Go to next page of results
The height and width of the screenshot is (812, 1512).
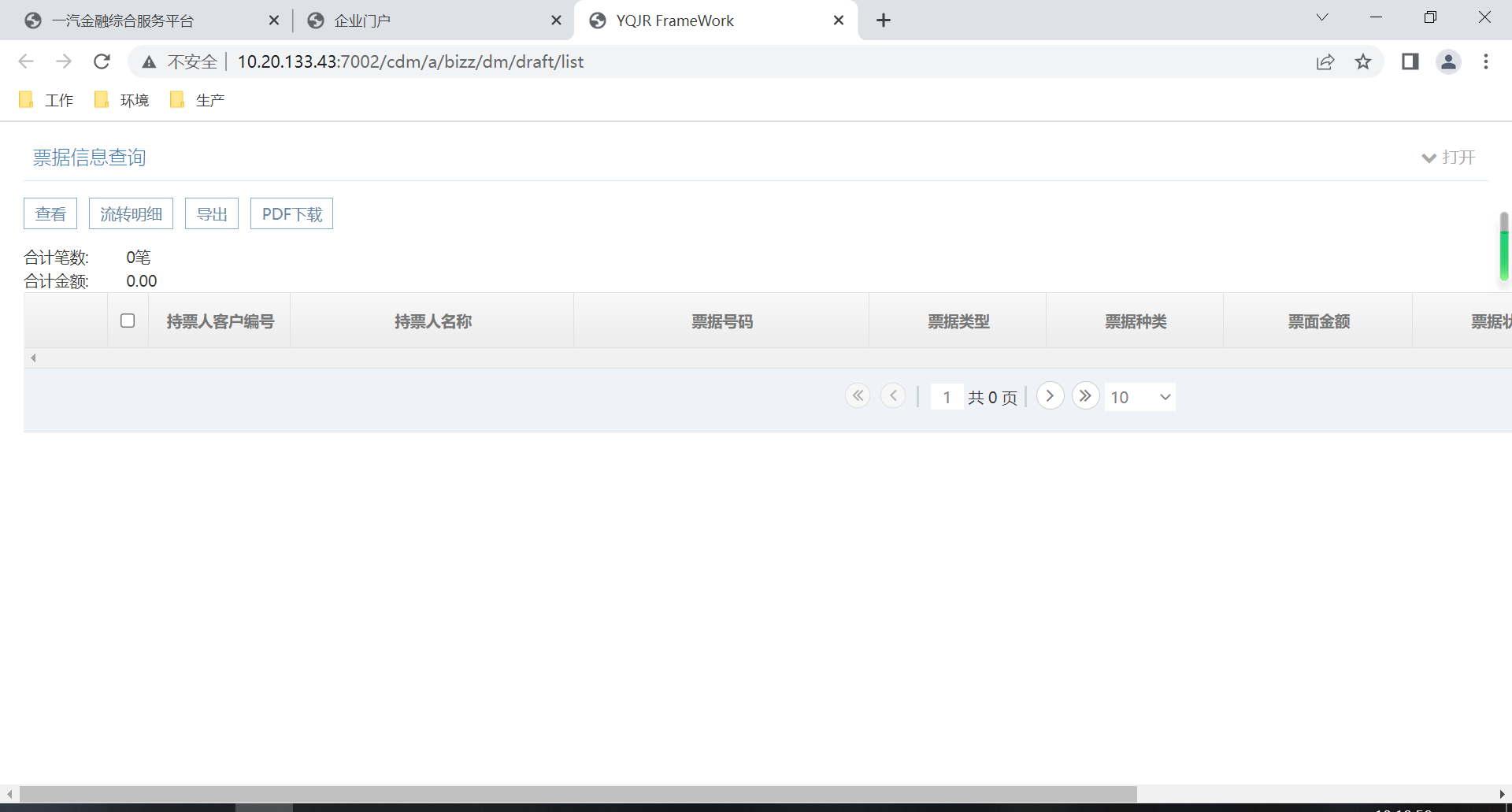tap(1051, 395)
